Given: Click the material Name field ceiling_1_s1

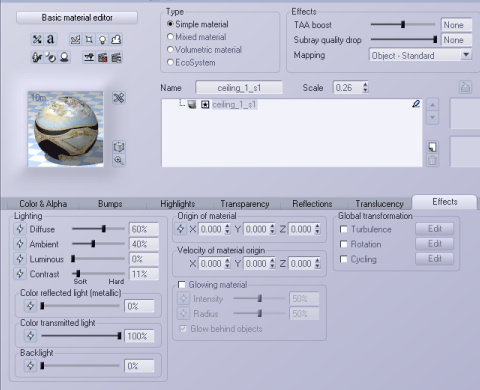Looking at the screenshot, I should pyautogui.click(x=239, y=88).
